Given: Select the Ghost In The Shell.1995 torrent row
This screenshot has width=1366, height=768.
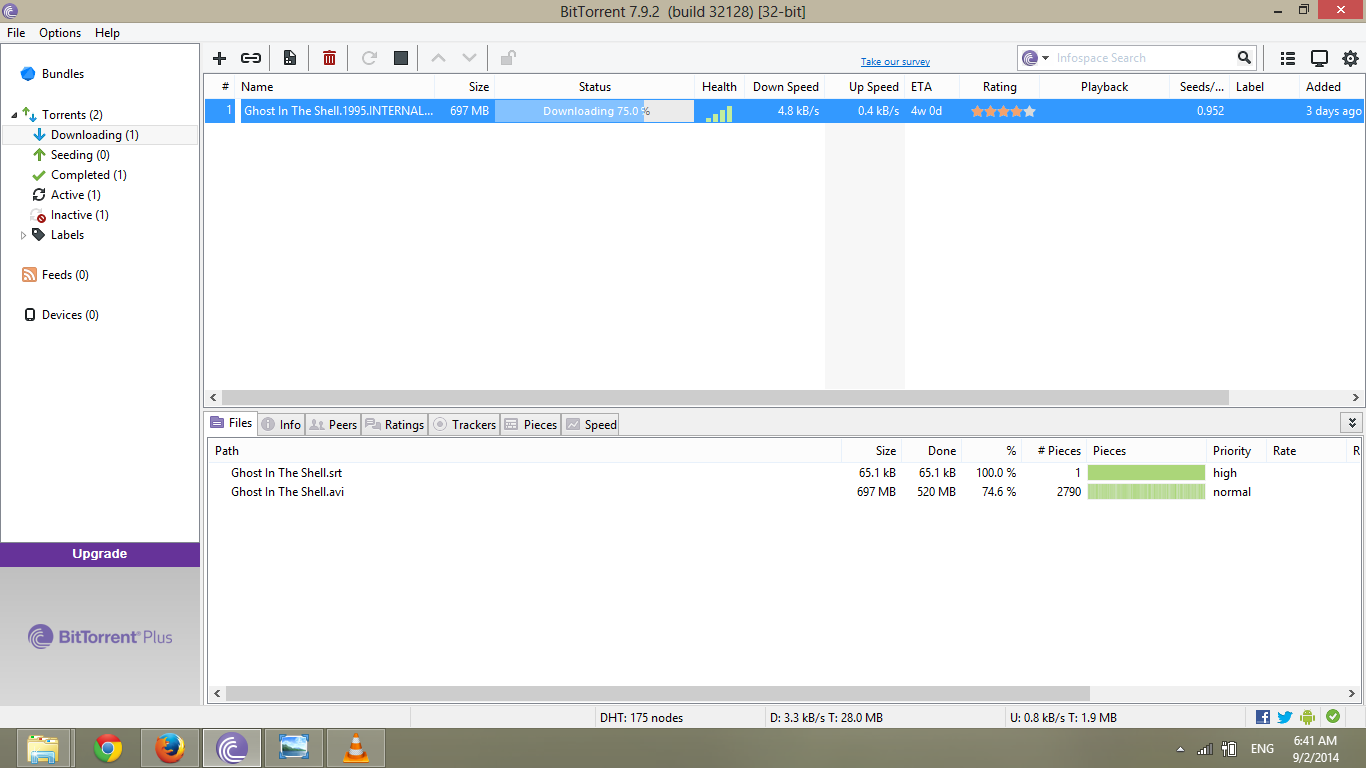Looking at the screenshot, I should tap(784, 111).
